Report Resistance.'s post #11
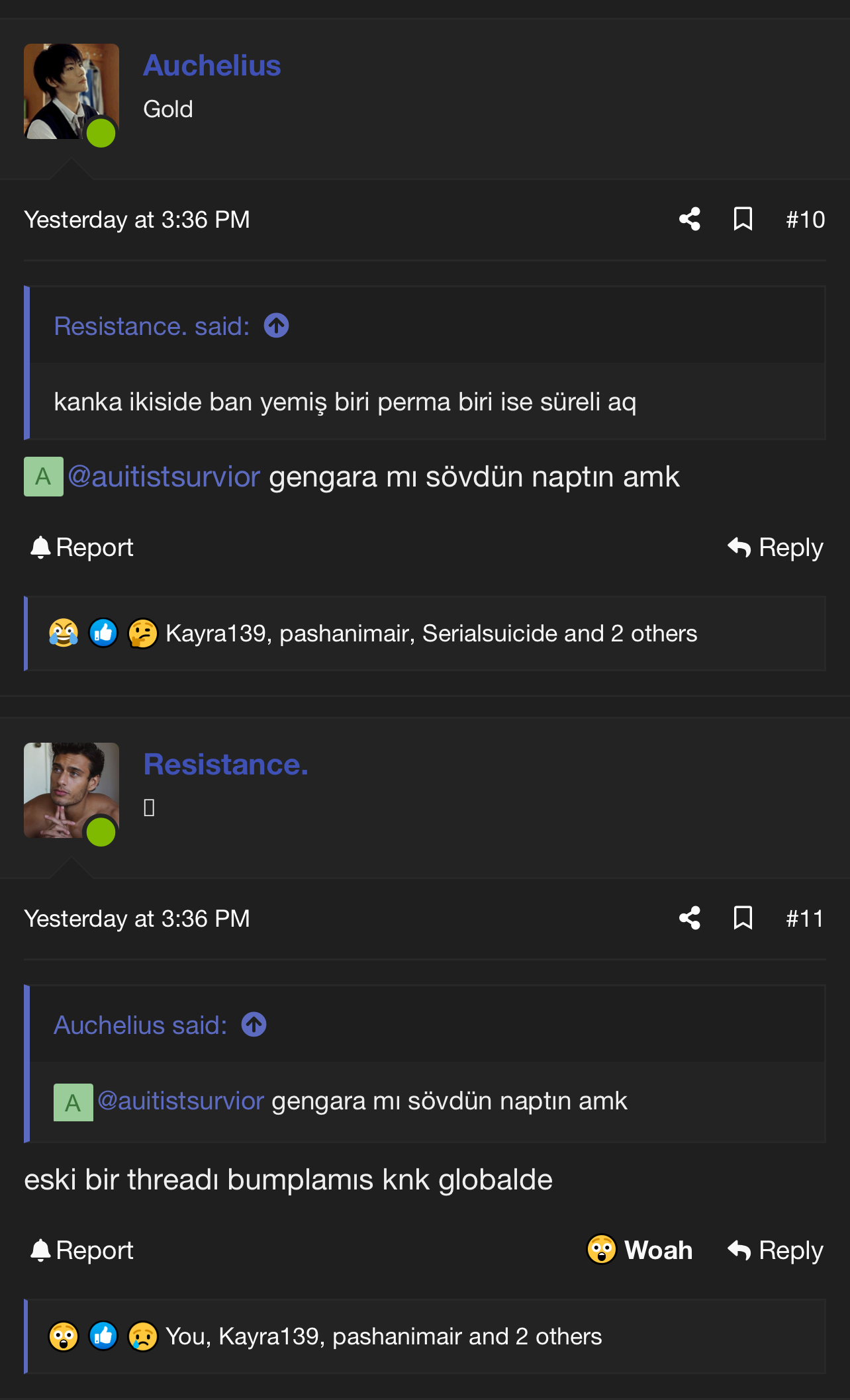 tap(82, 1250)
